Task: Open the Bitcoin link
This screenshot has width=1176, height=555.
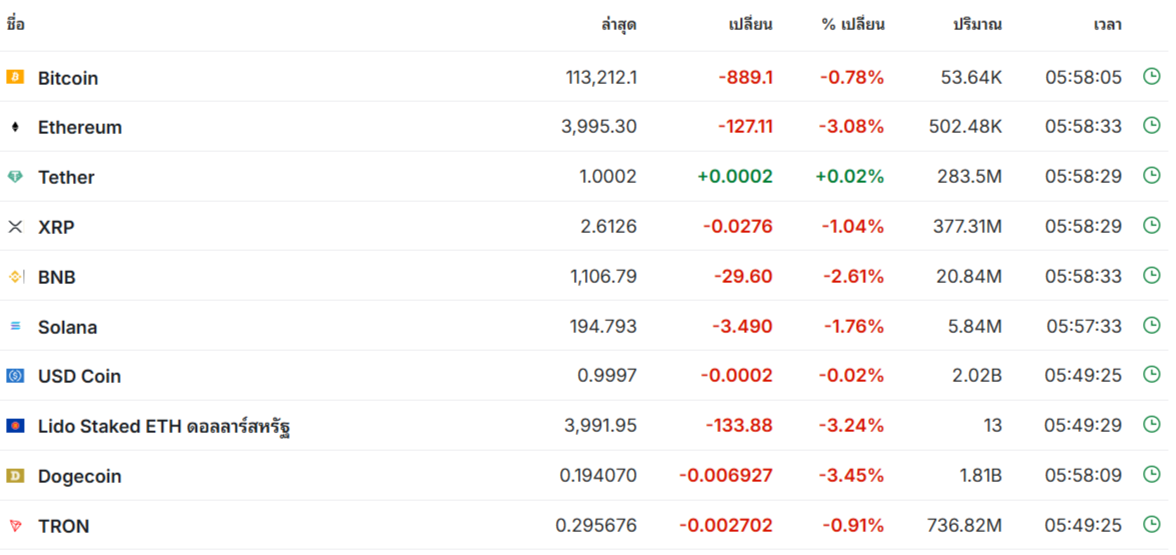Action: (68, 78)
